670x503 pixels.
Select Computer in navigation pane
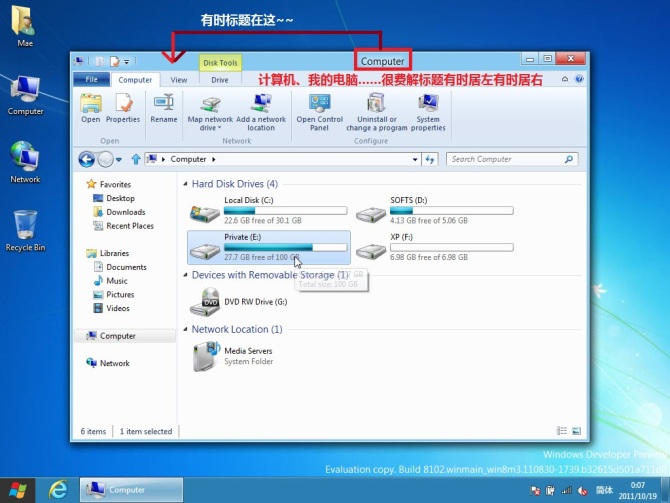click(125, 336)
